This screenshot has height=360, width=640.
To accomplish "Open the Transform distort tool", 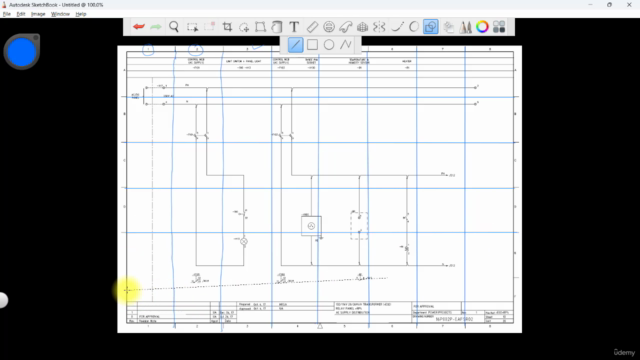I will pos(260,27).
